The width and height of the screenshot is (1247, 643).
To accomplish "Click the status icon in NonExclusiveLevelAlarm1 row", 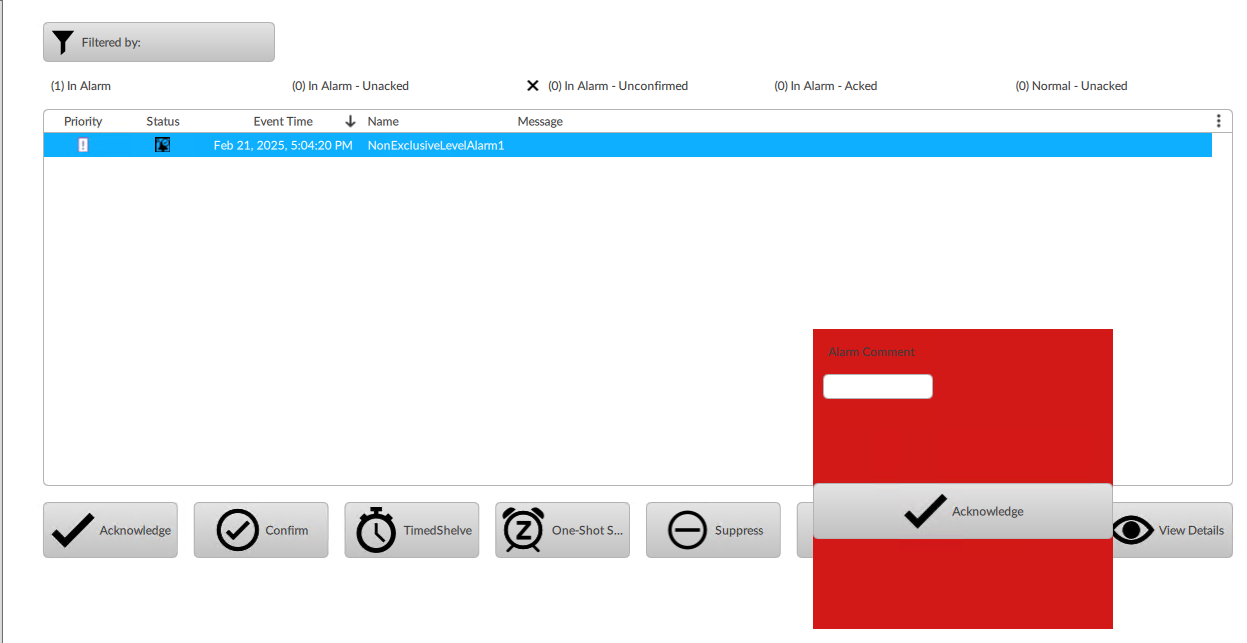I will click(162, 145).
